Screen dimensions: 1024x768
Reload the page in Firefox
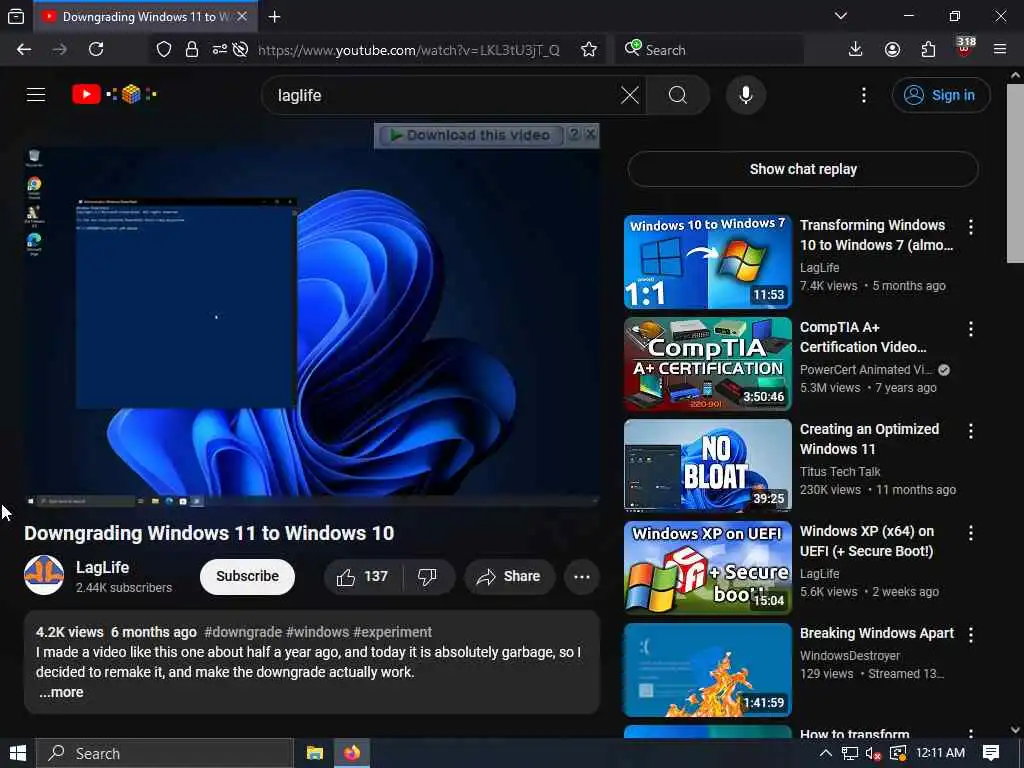[96, 50]
